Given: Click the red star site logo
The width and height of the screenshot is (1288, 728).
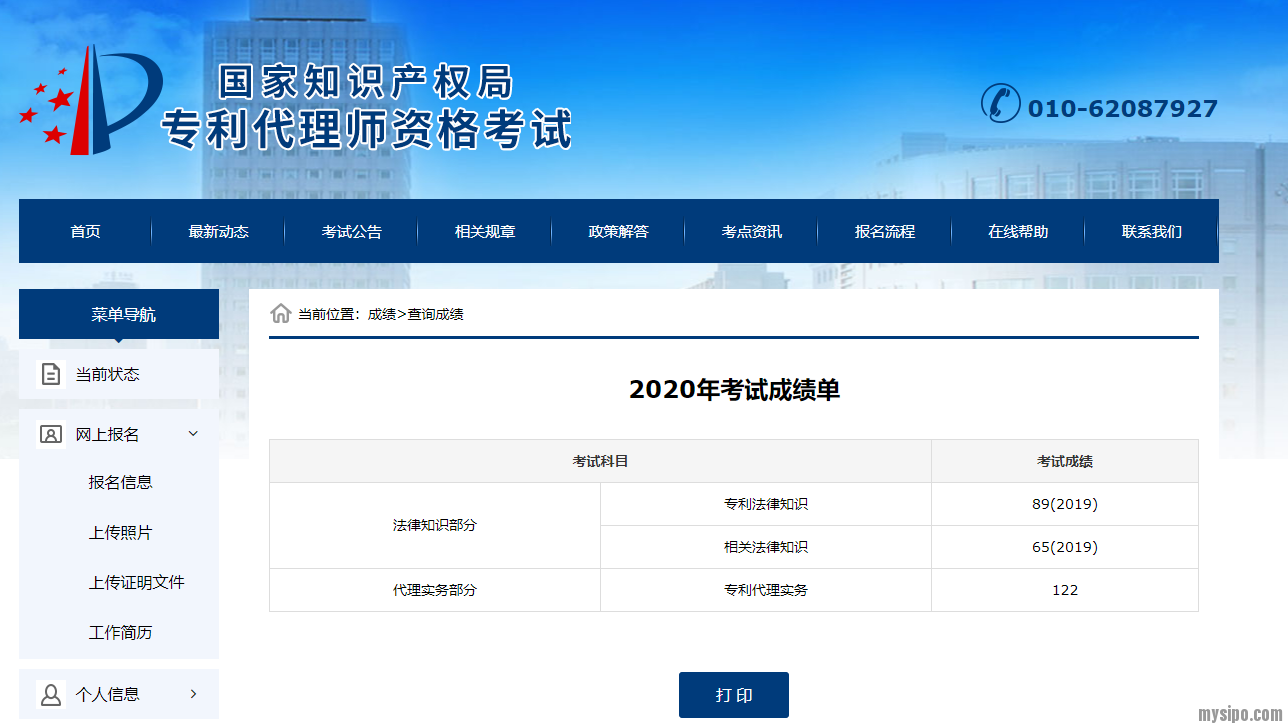Looking at the screenshot, I should click(90, 101).
